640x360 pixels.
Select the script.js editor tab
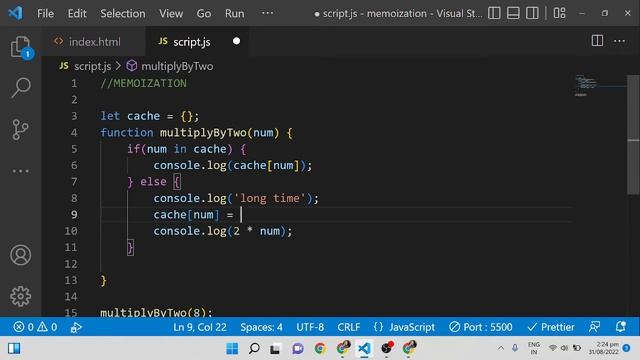tap(197, 41)
